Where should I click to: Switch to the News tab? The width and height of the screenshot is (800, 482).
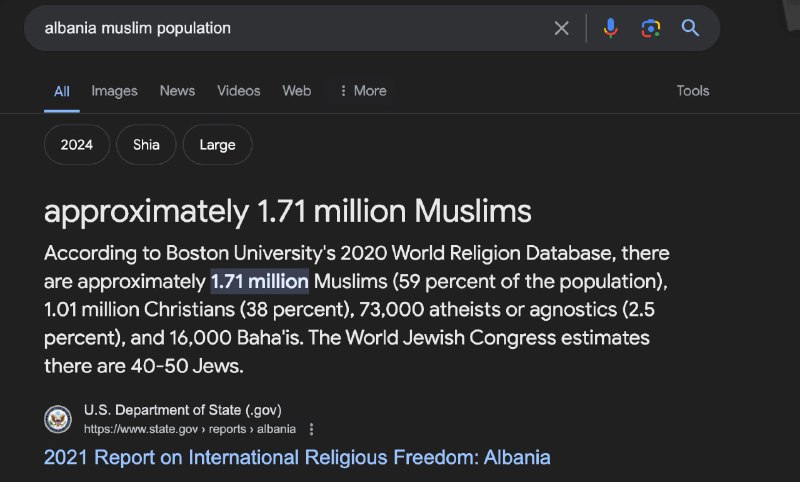coord(177,91)
